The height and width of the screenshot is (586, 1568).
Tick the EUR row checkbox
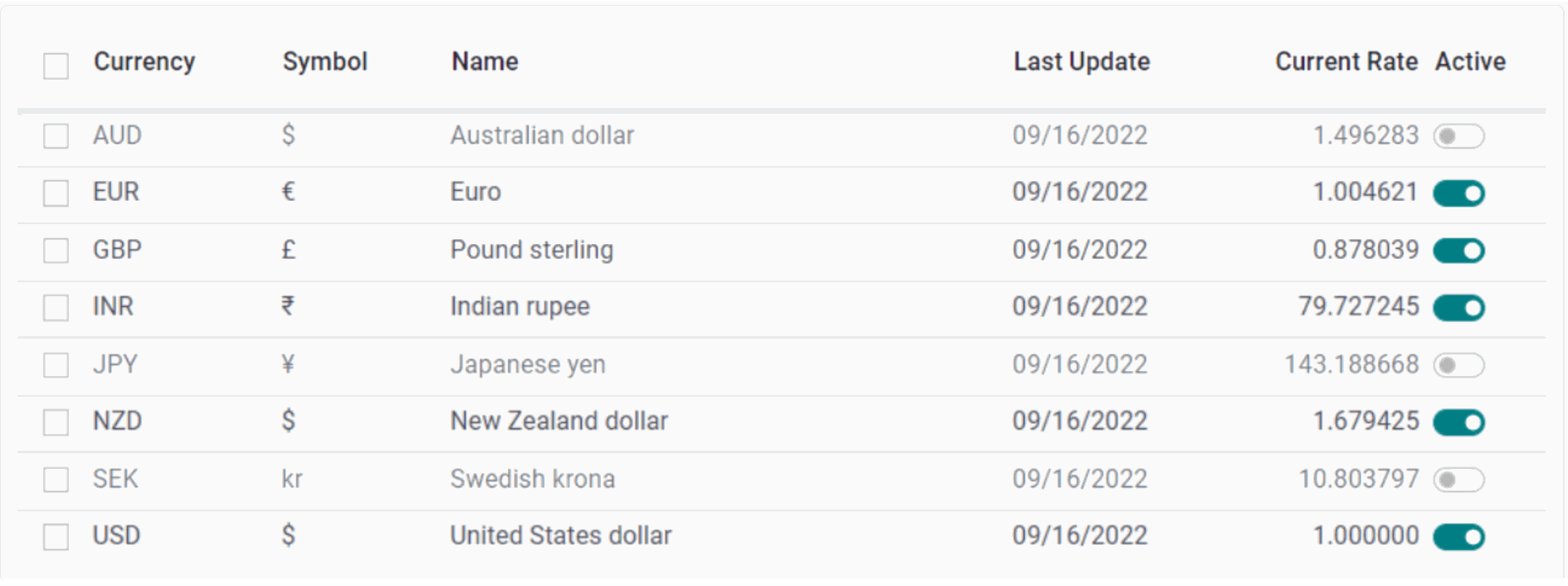[x=56, y=193]
